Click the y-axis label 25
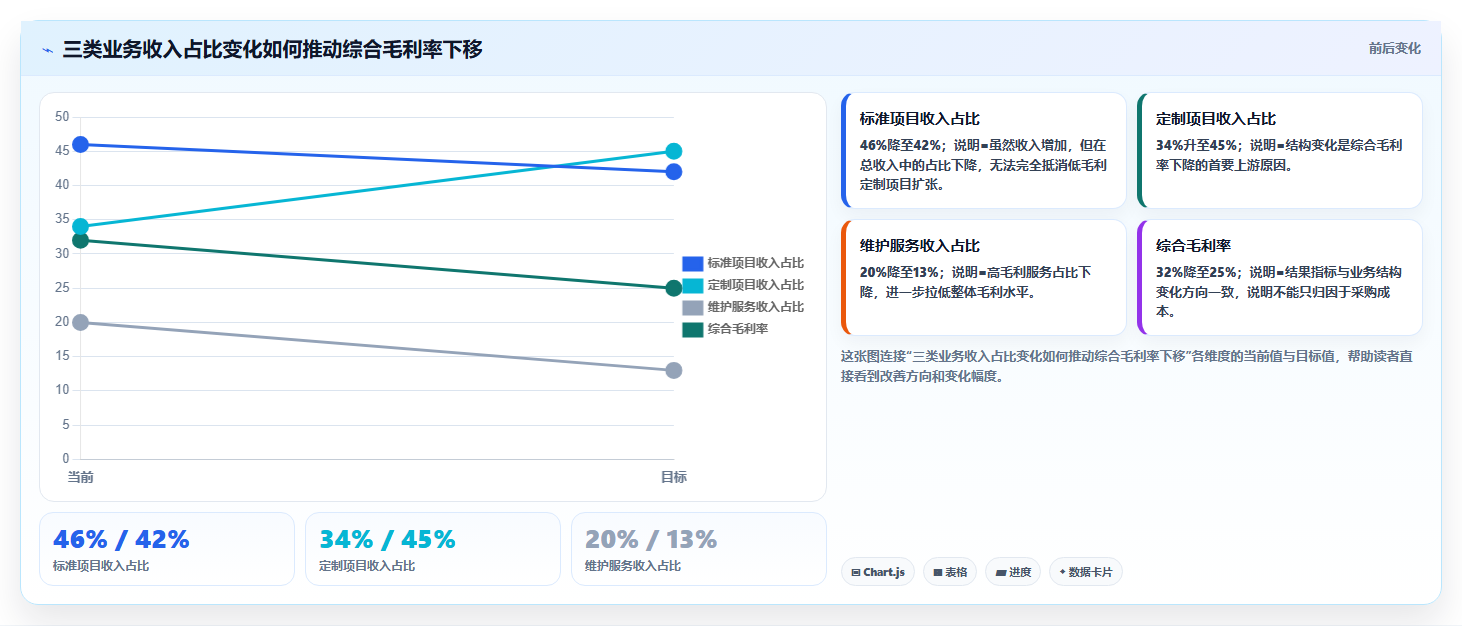The height and width of the screenshot is (626, 1462). click(x=62, y=288)
